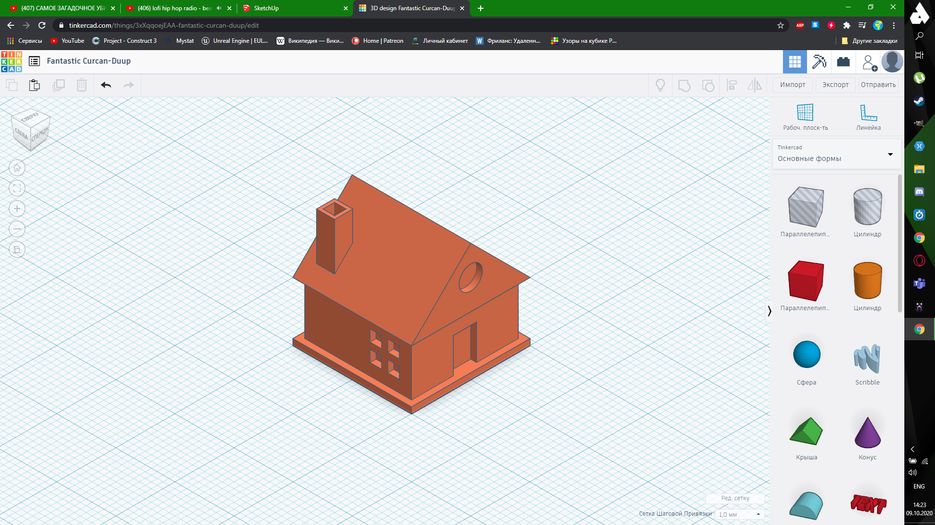This screenshot has height=525, width=935.
Task: Click the zoom in plus button
Action: coord(17,208)
